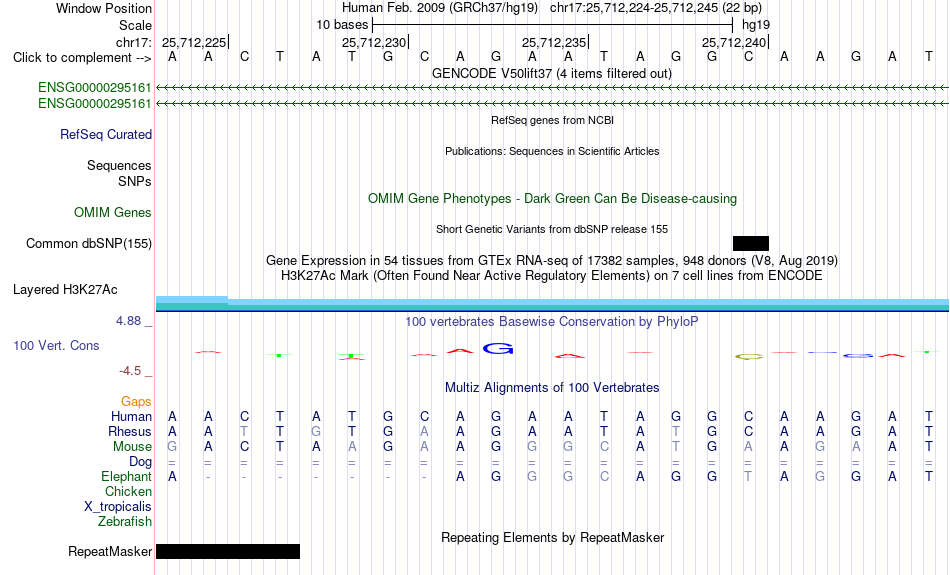Click the PhyloP upper bound value 4.88
950x575 pixels.
click(x=128, y=321)
